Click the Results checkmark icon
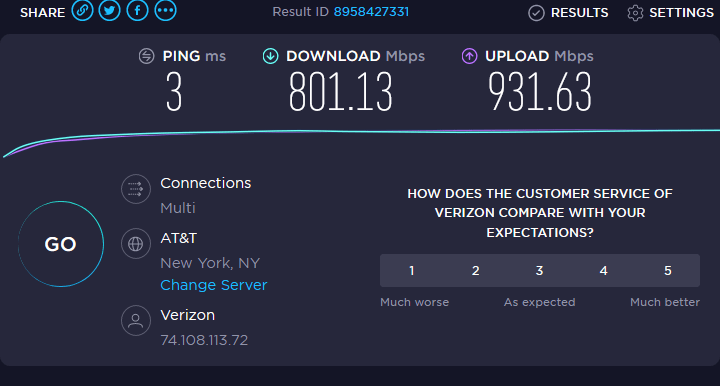The height and width of the screenshot is (386, 720). [x=536, y=13]
